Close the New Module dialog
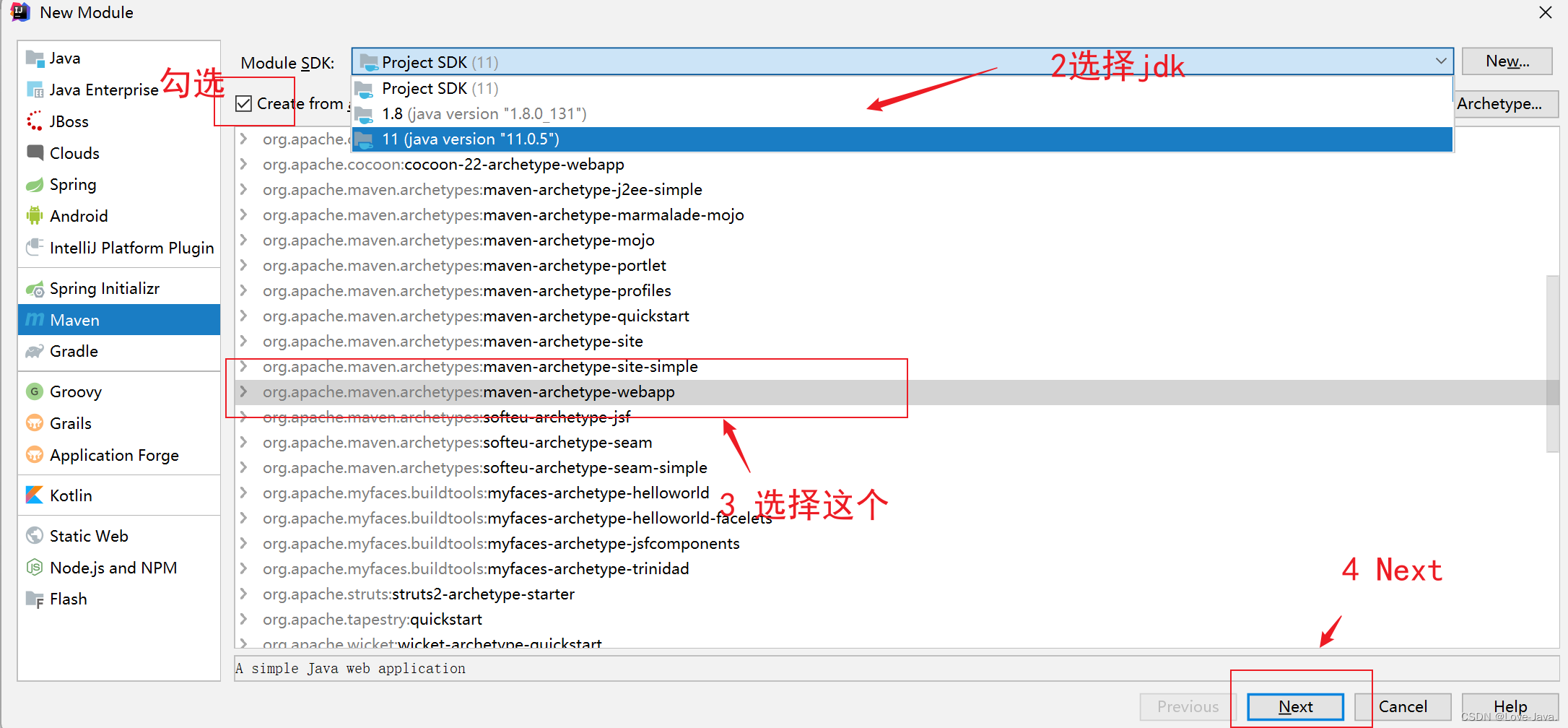 1546,12
